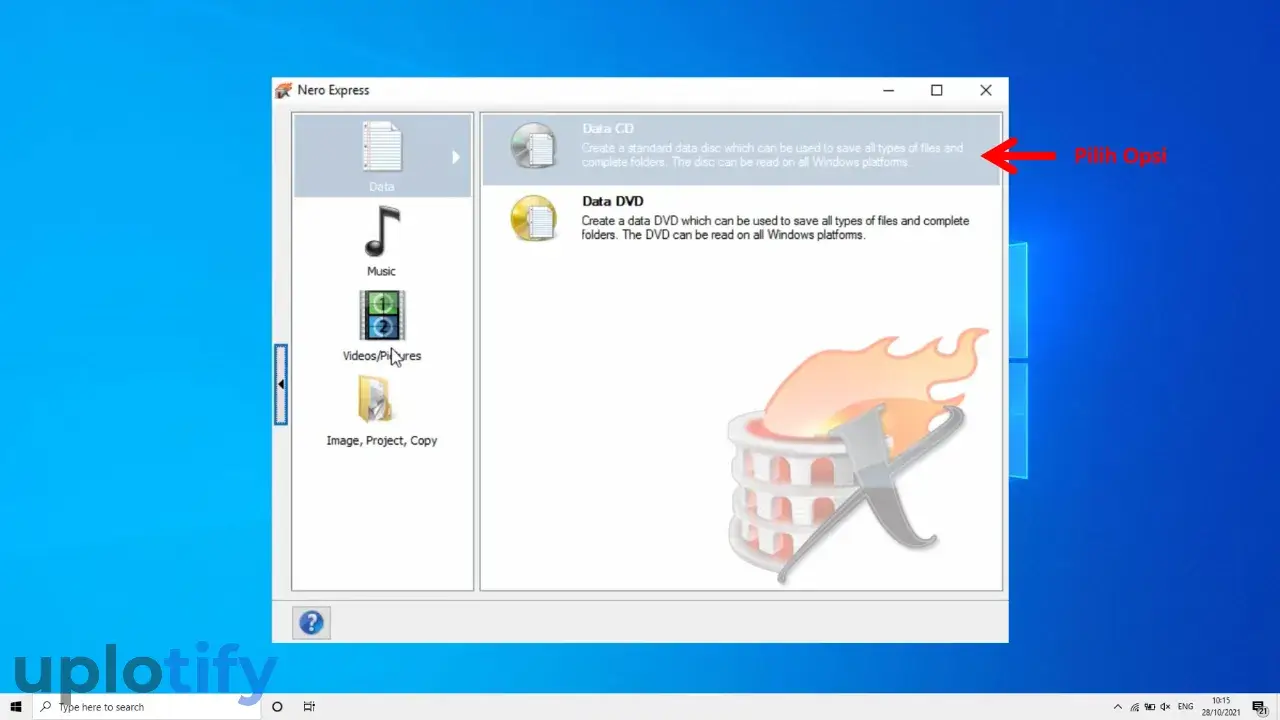Image resolution: width=1280 pixels, height=720 pixels.
Task: Show hidden tray icons chevron
Action: [x=1118, y=707]
